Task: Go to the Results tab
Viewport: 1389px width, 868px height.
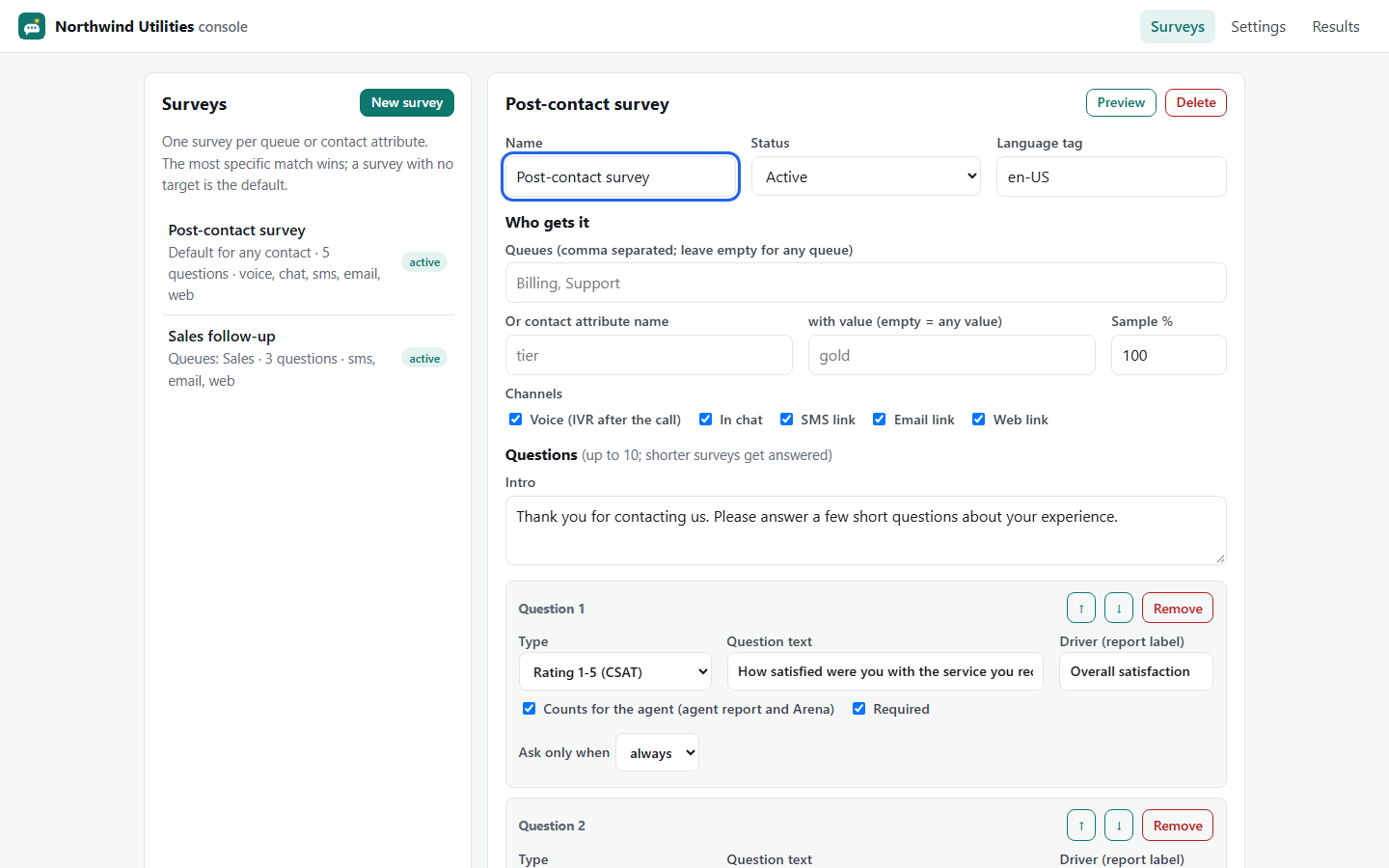Action: [1335, 27]
